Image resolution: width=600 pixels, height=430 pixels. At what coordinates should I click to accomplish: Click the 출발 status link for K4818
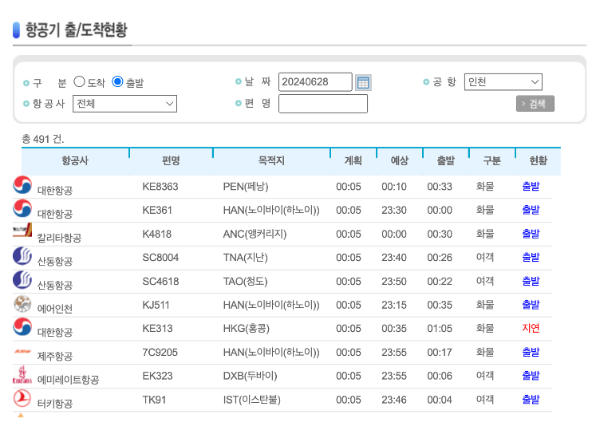point(531,234)
